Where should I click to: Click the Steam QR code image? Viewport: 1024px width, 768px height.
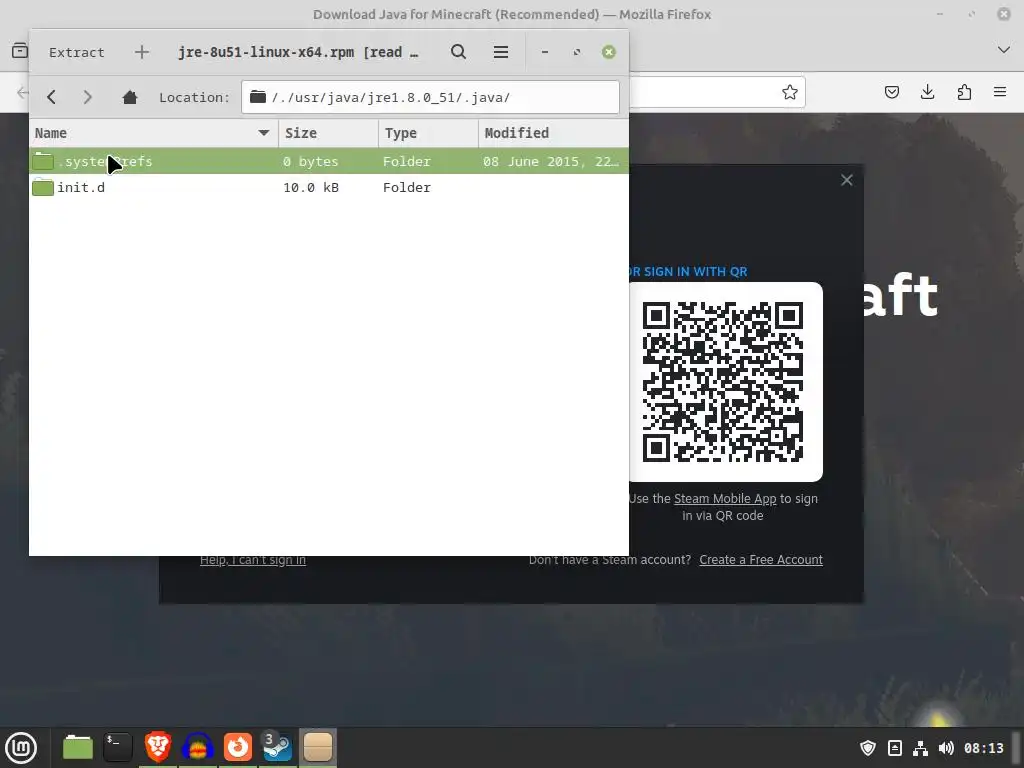click(723, 382)
